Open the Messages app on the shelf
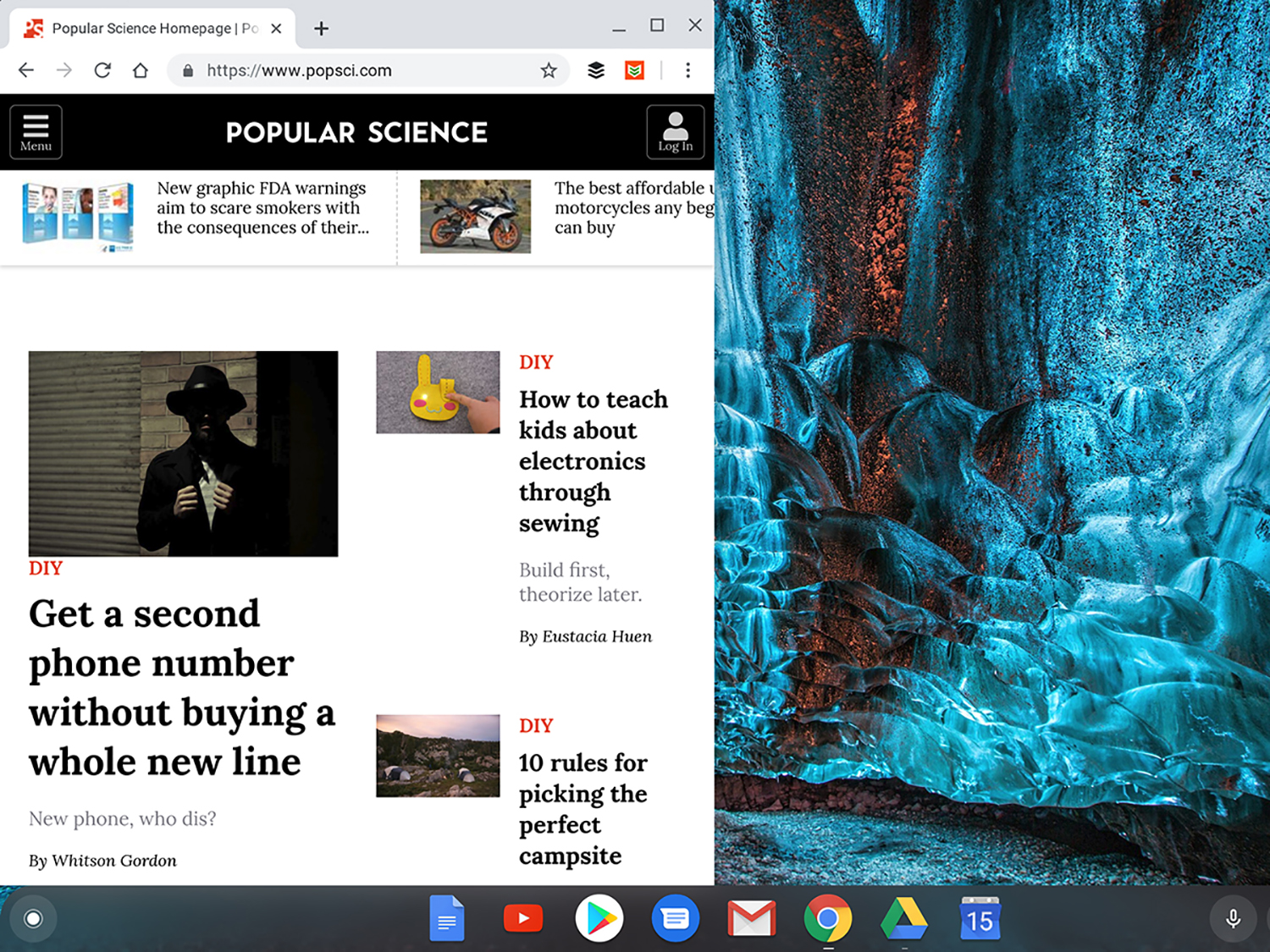 [x=676, y=918]
